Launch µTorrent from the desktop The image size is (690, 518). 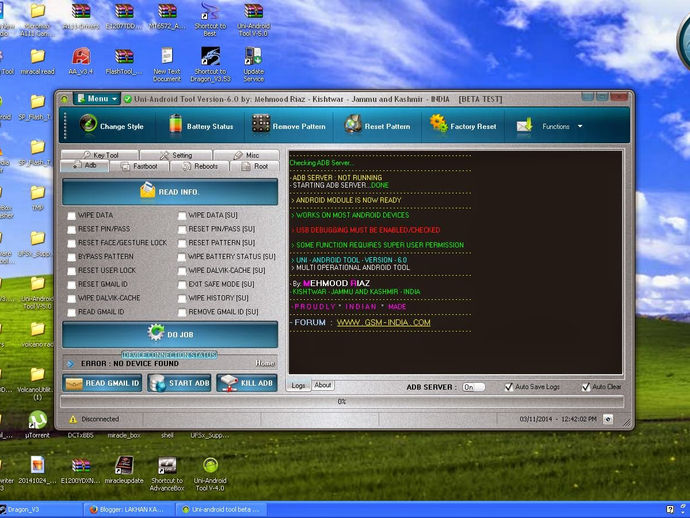click(x=37, y=424)
